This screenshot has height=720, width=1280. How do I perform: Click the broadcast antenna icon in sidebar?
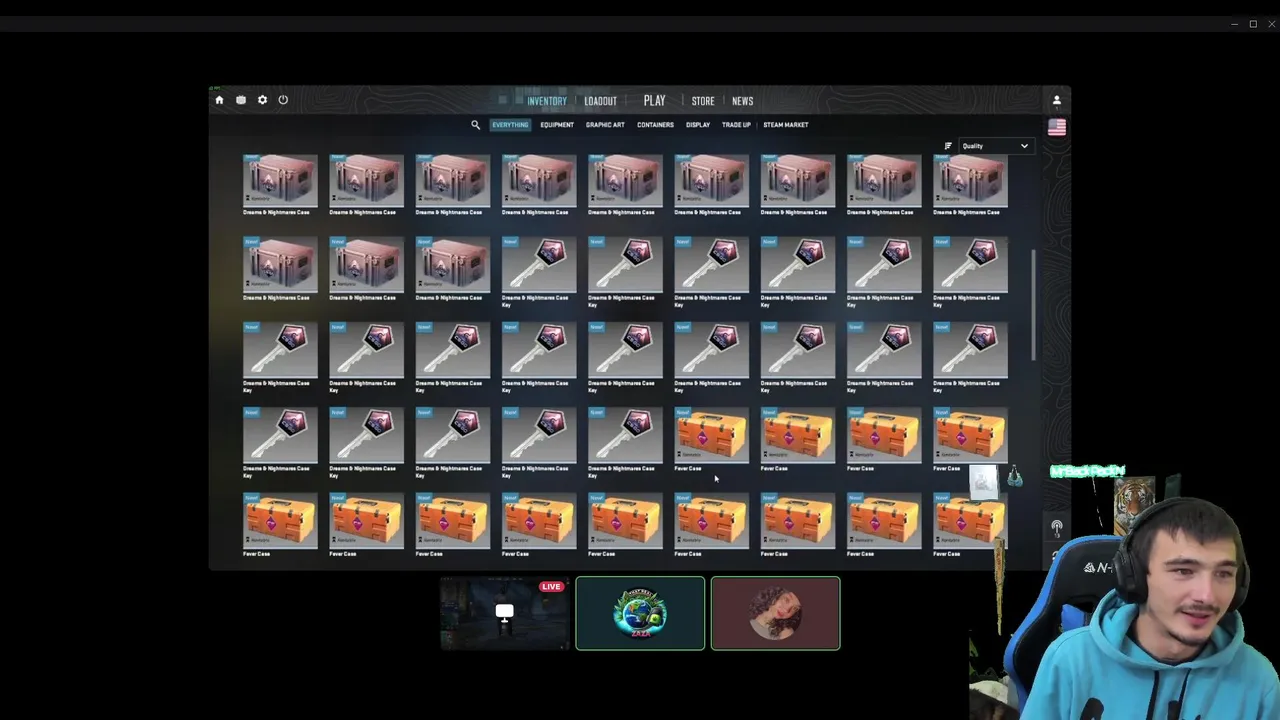tap(1056, 527)
